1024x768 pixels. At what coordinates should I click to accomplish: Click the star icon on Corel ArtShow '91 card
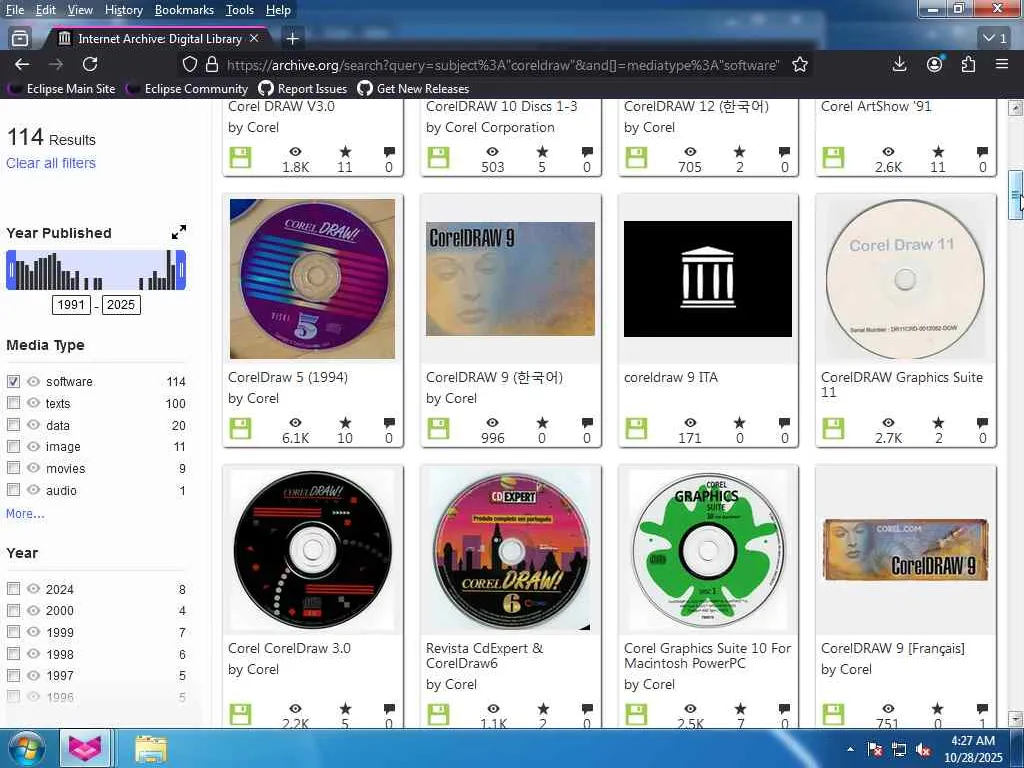tap(938, 152)
